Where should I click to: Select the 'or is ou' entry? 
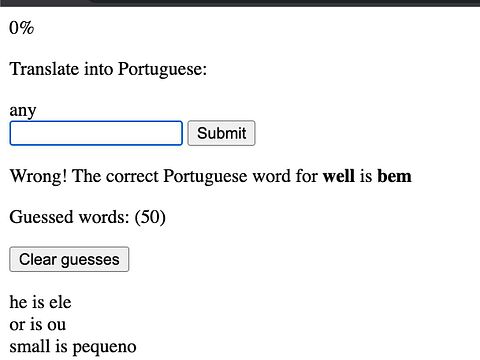pos(38,325)
